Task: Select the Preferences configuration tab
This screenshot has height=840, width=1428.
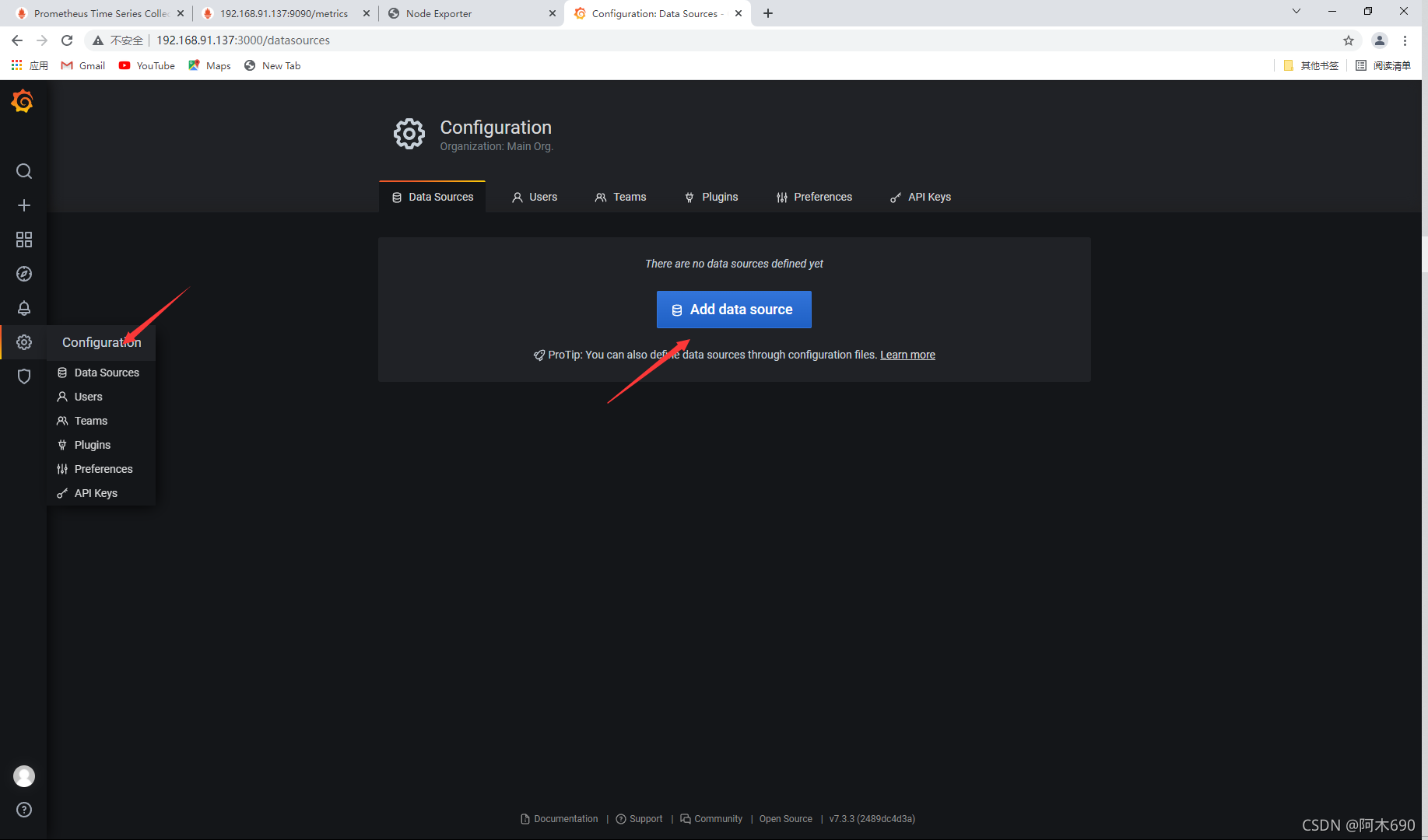Action: pyautogui.click(x=814, y=197)
